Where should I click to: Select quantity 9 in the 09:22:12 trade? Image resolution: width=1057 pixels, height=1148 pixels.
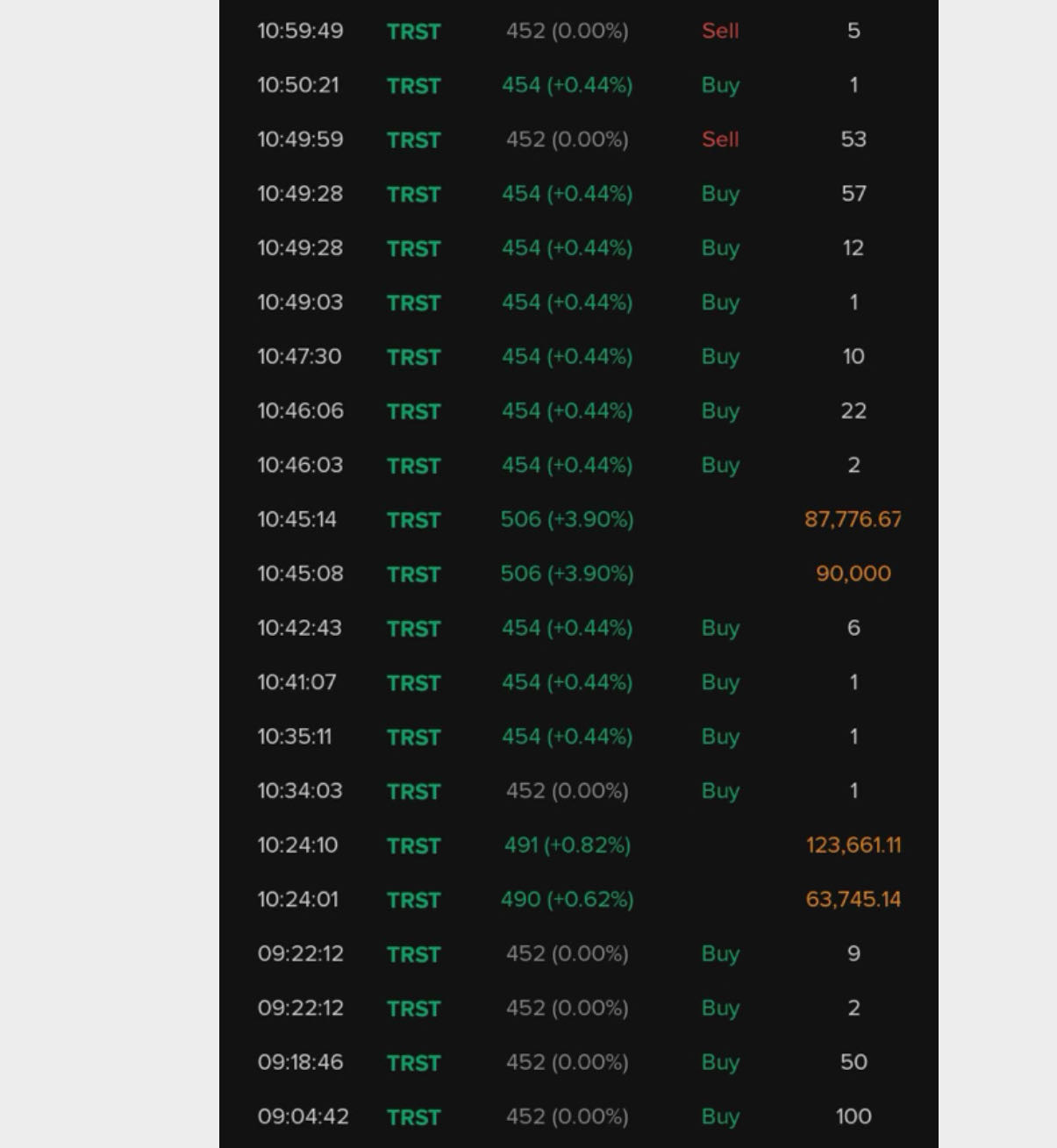pyautogui.click(x=853, y=954)
